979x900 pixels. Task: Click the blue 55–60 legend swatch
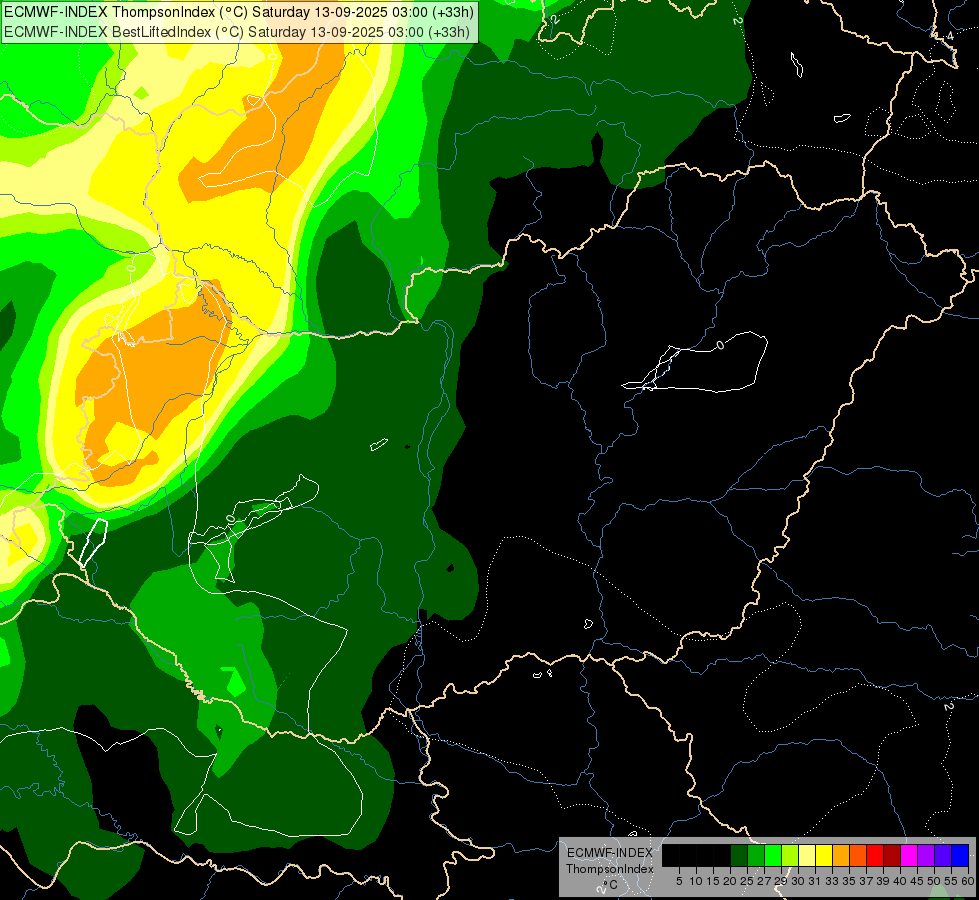pos(960,855)
